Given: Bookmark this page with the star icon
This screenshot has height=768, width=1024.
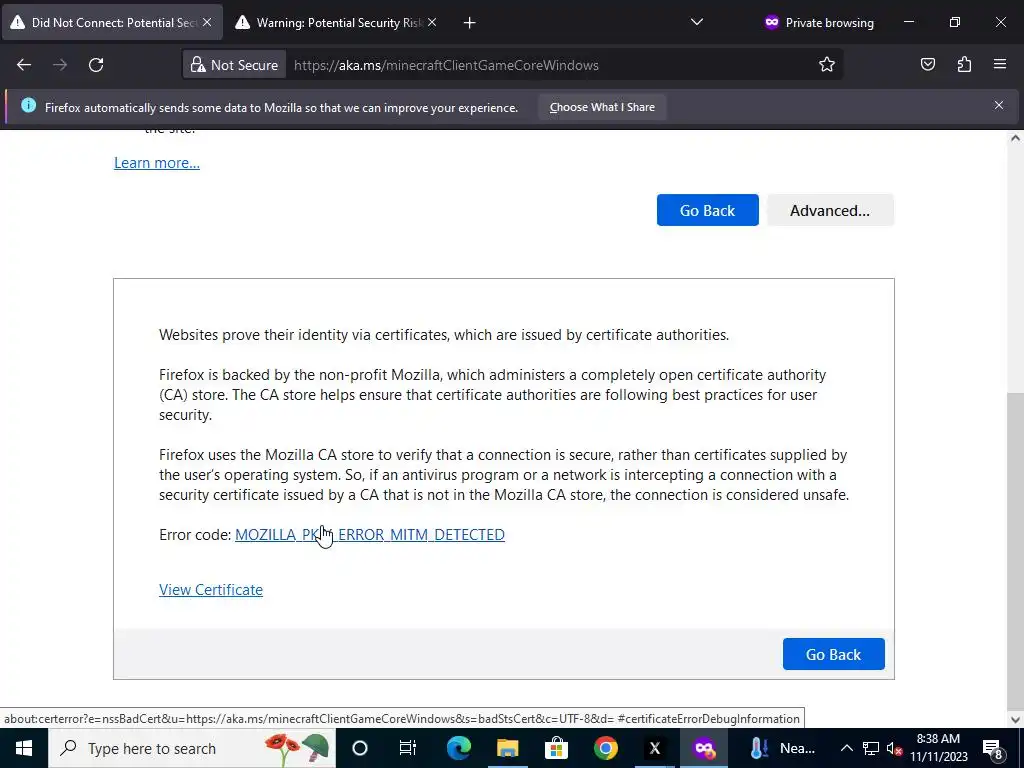Looking at the screenshot, I should (x=827, y=65).
